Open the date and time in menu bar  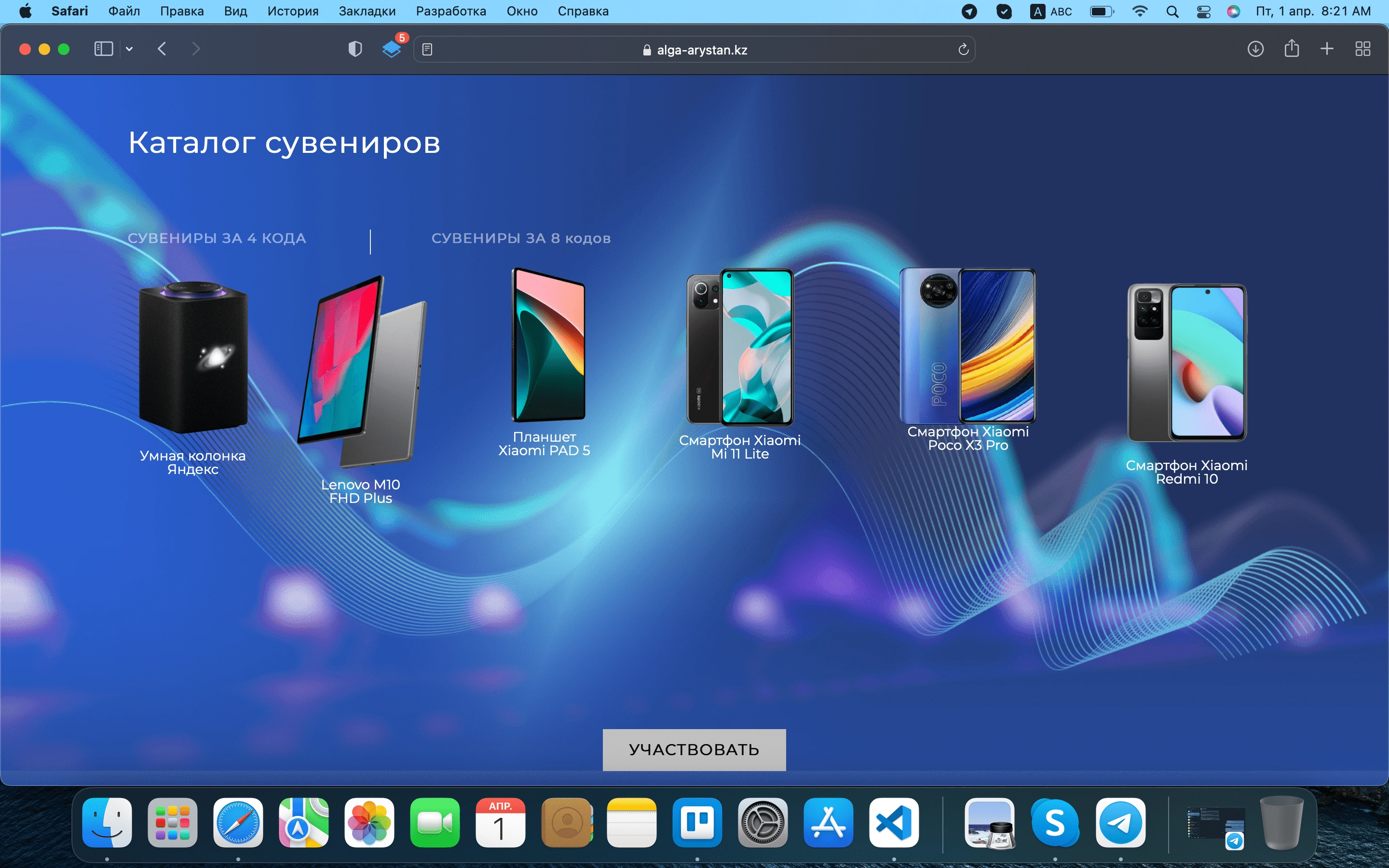click(x=1313, y=12)
